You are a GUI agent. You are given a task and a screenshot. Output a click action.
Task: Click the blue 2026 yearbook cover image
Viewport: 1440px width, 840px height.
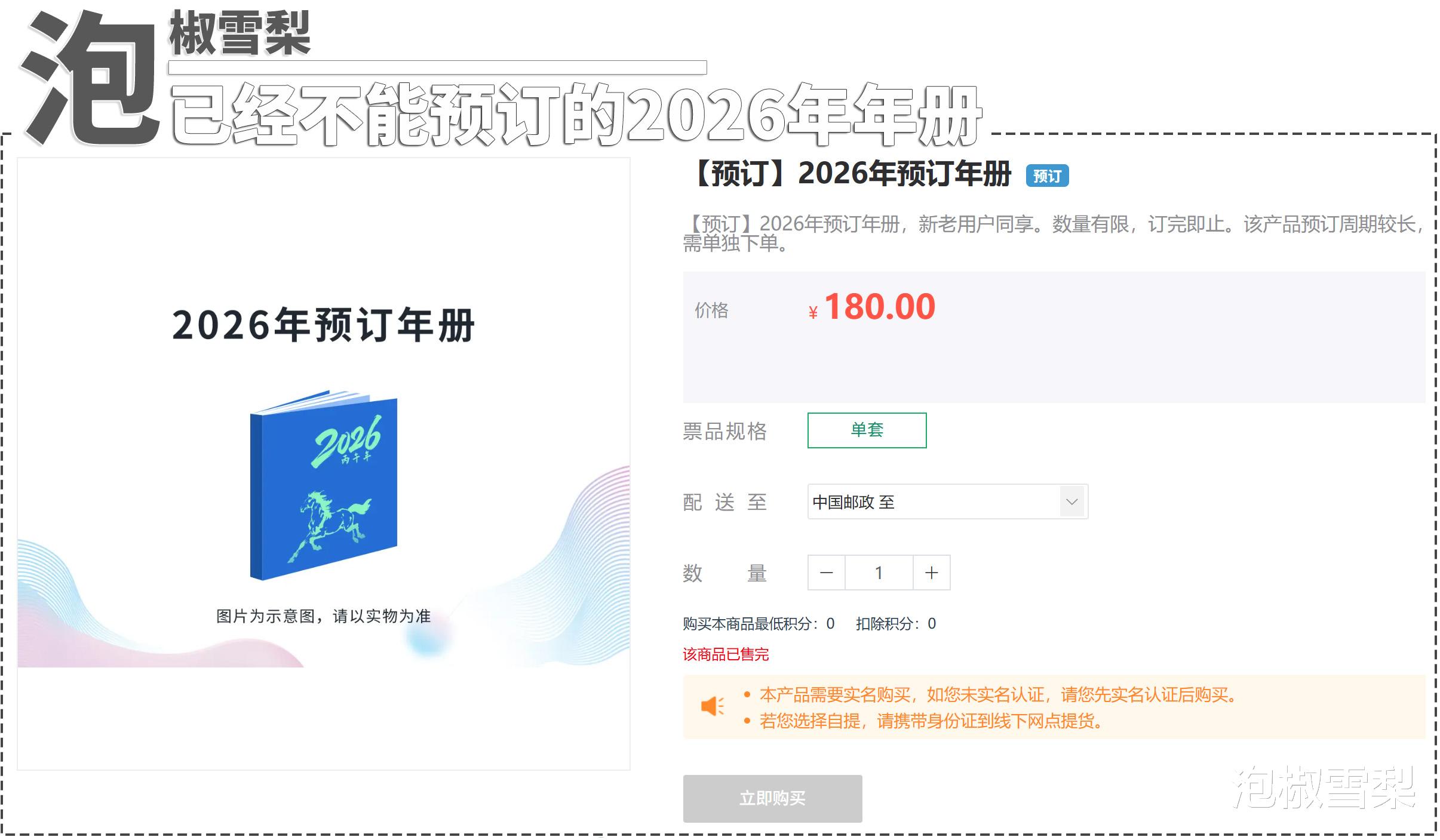(323, 485)
